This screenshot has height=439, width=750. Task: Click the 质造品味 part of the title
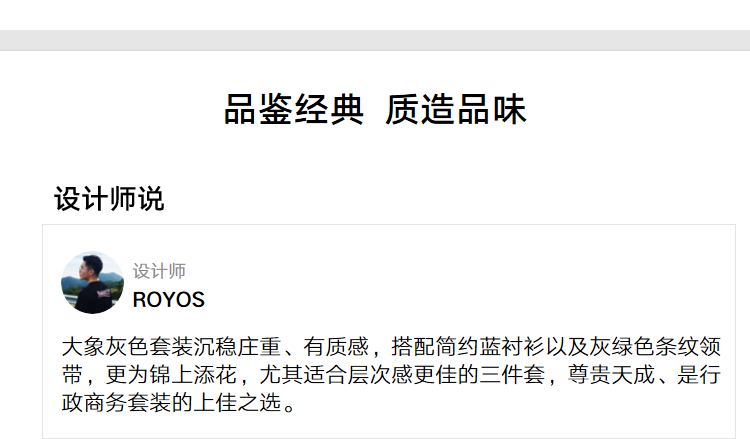tap(456, 110)
